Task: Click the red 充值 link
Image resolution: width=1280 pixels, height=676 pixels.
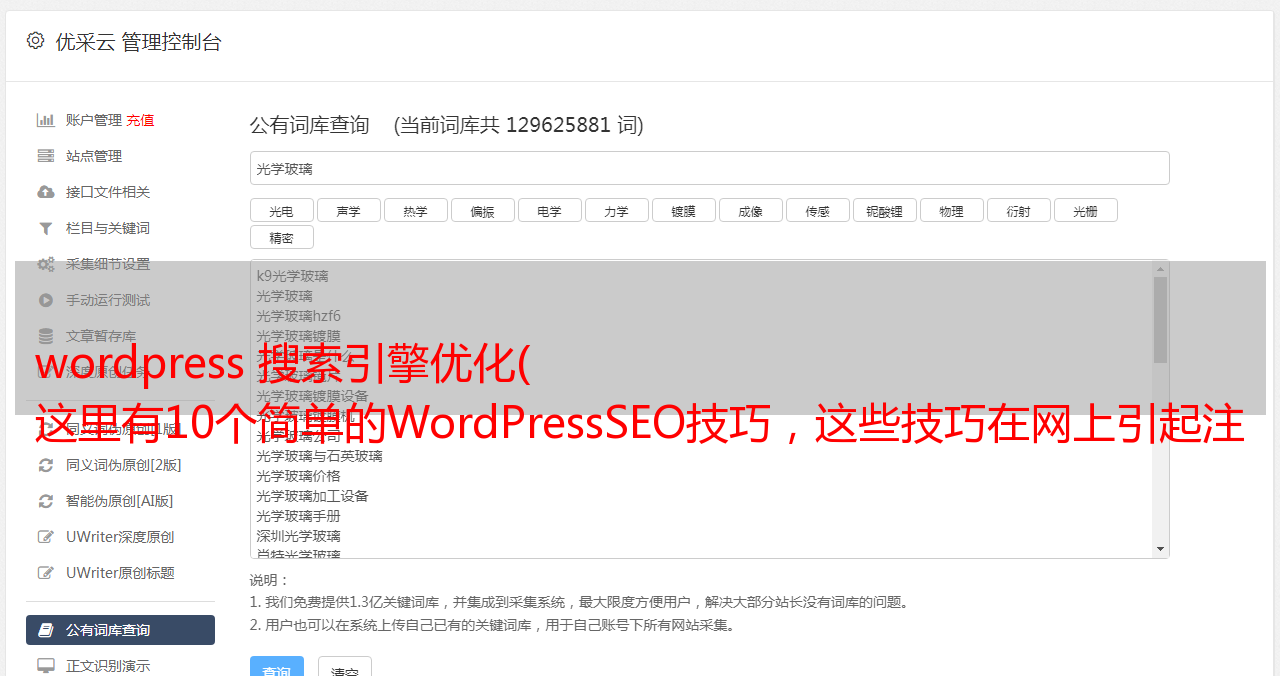Action: [140, 120]
